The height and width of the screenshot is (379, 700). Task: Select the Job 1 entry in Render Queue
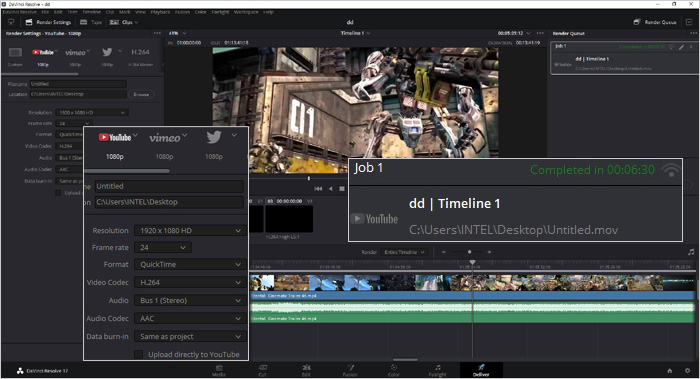click(625, 58)
